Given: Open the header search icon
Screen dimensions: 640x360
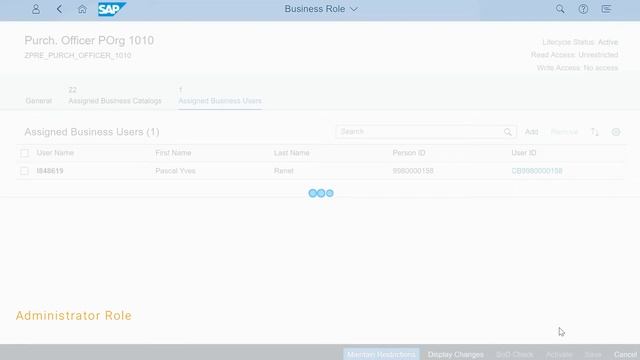Looking at the screenshot, I should coord(560,9).
